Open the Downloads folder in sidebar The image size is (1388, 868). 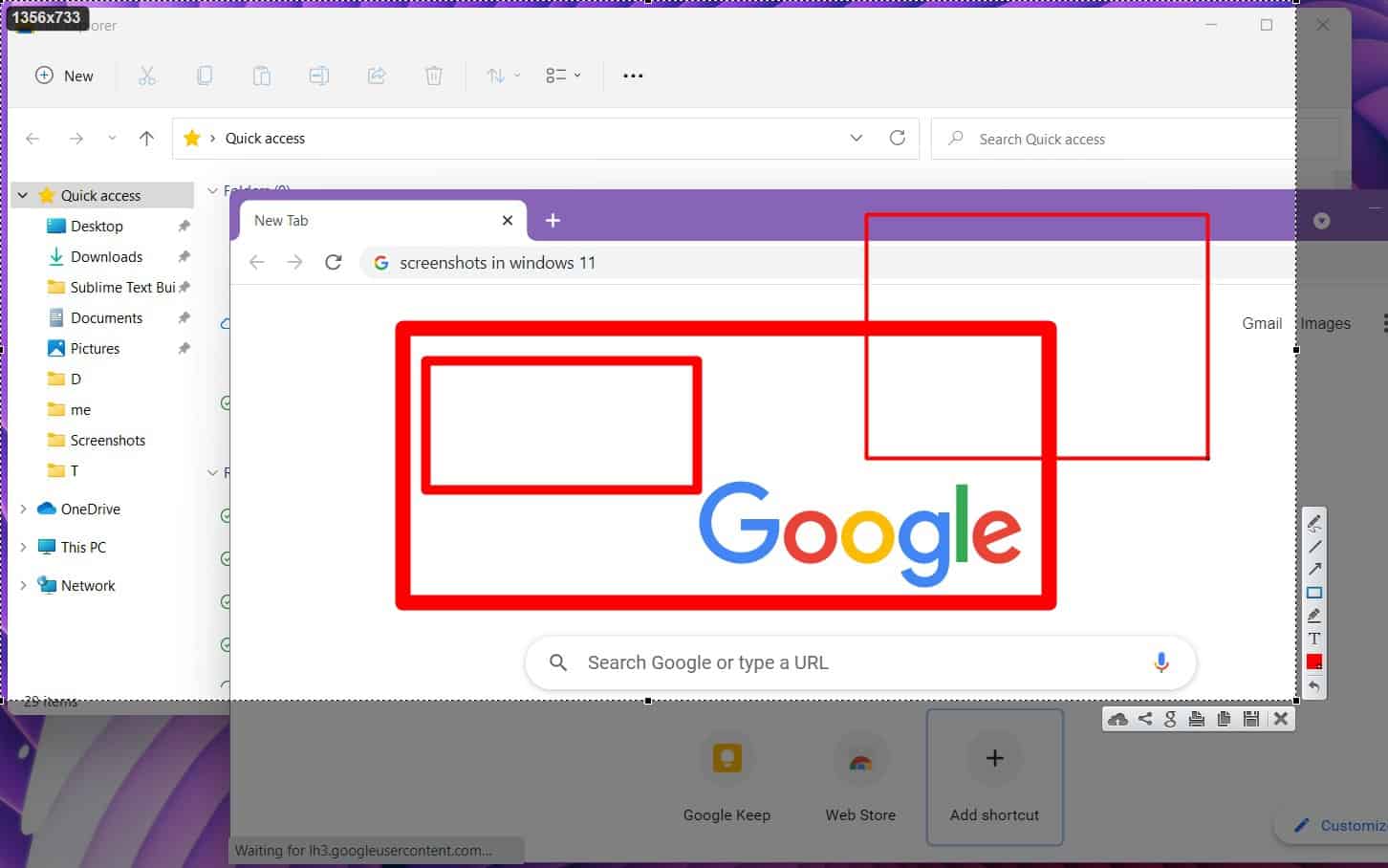click(106, 257)
